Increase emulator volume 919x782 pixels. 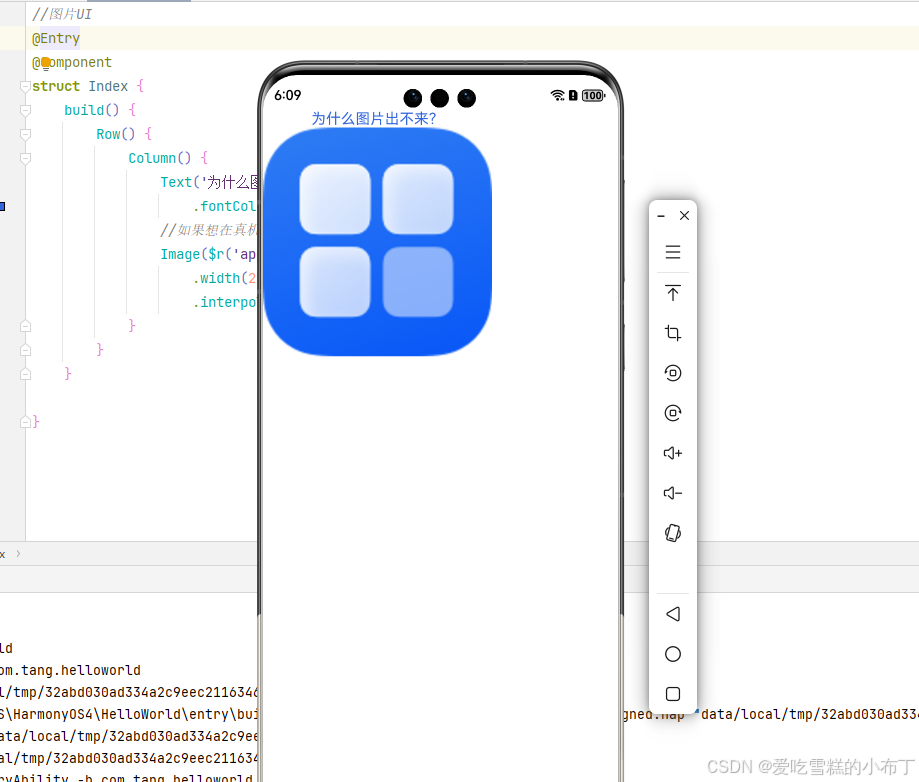(x=673, y=453)
